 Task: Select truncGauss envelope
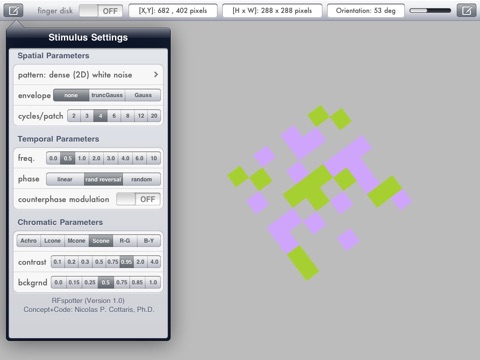point(107,95)
